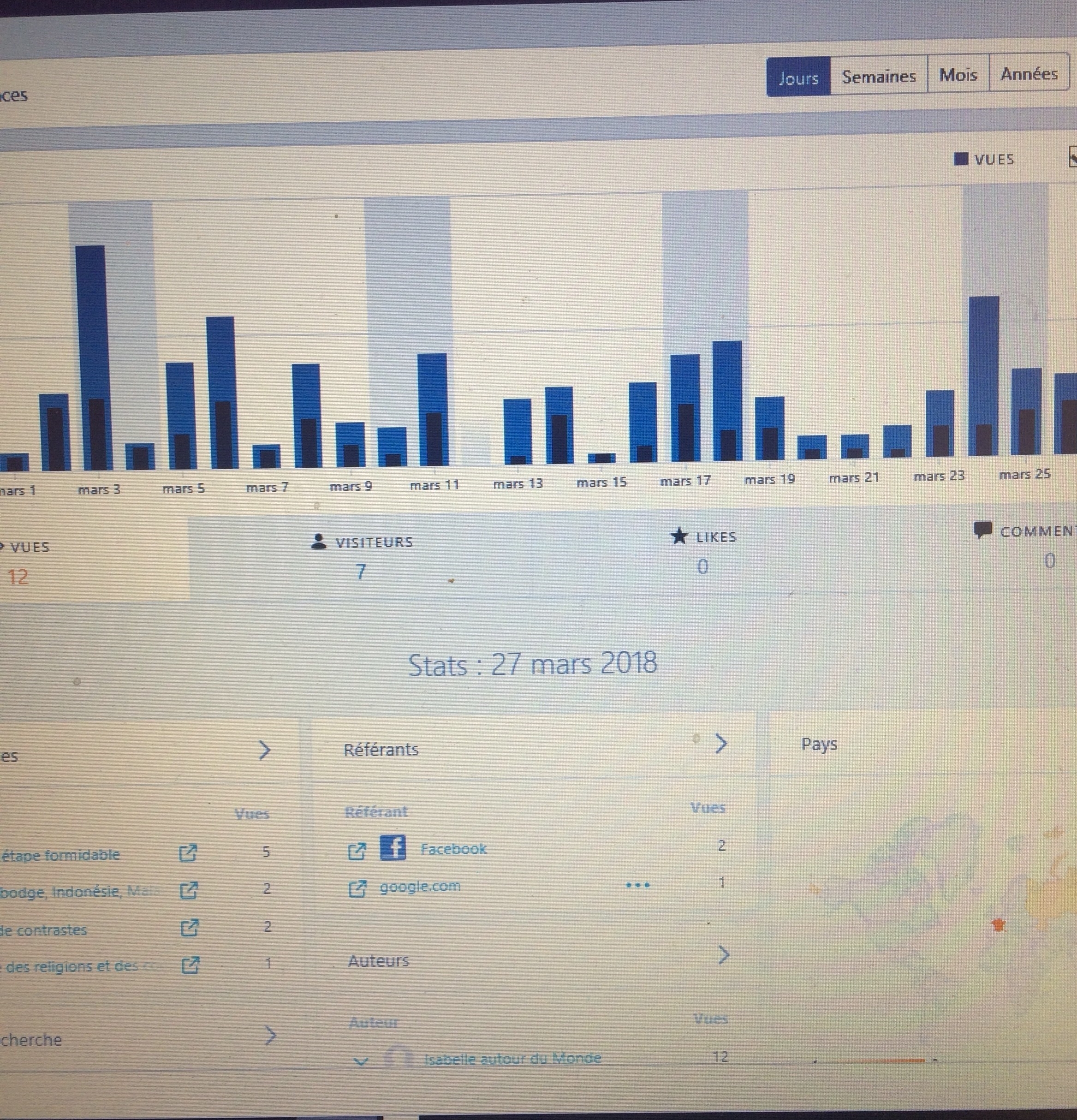Open the three-dots menu for google.com
1077x1120 pixels.
click(637, 885)
